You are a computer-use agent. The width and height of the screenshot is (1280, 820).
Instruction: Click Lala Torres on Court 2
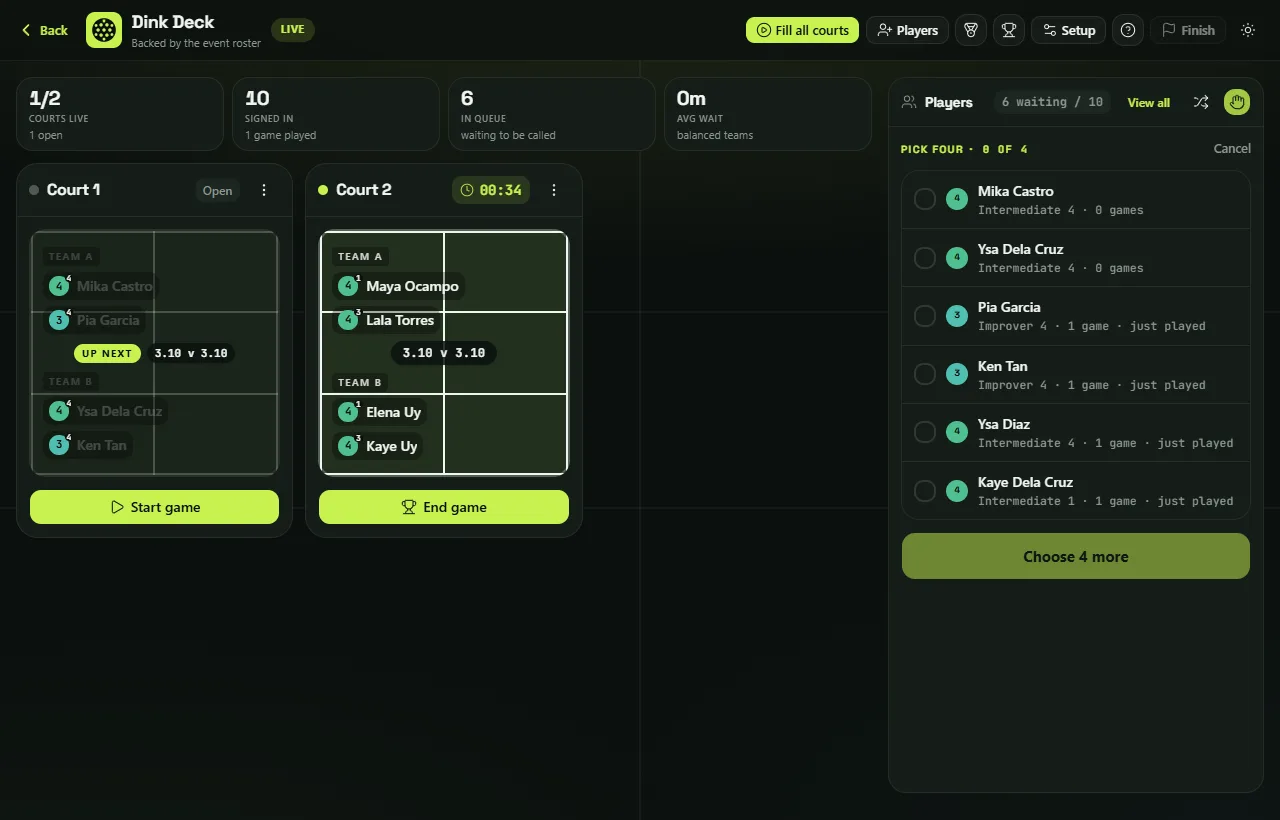(x=387, y=320)
